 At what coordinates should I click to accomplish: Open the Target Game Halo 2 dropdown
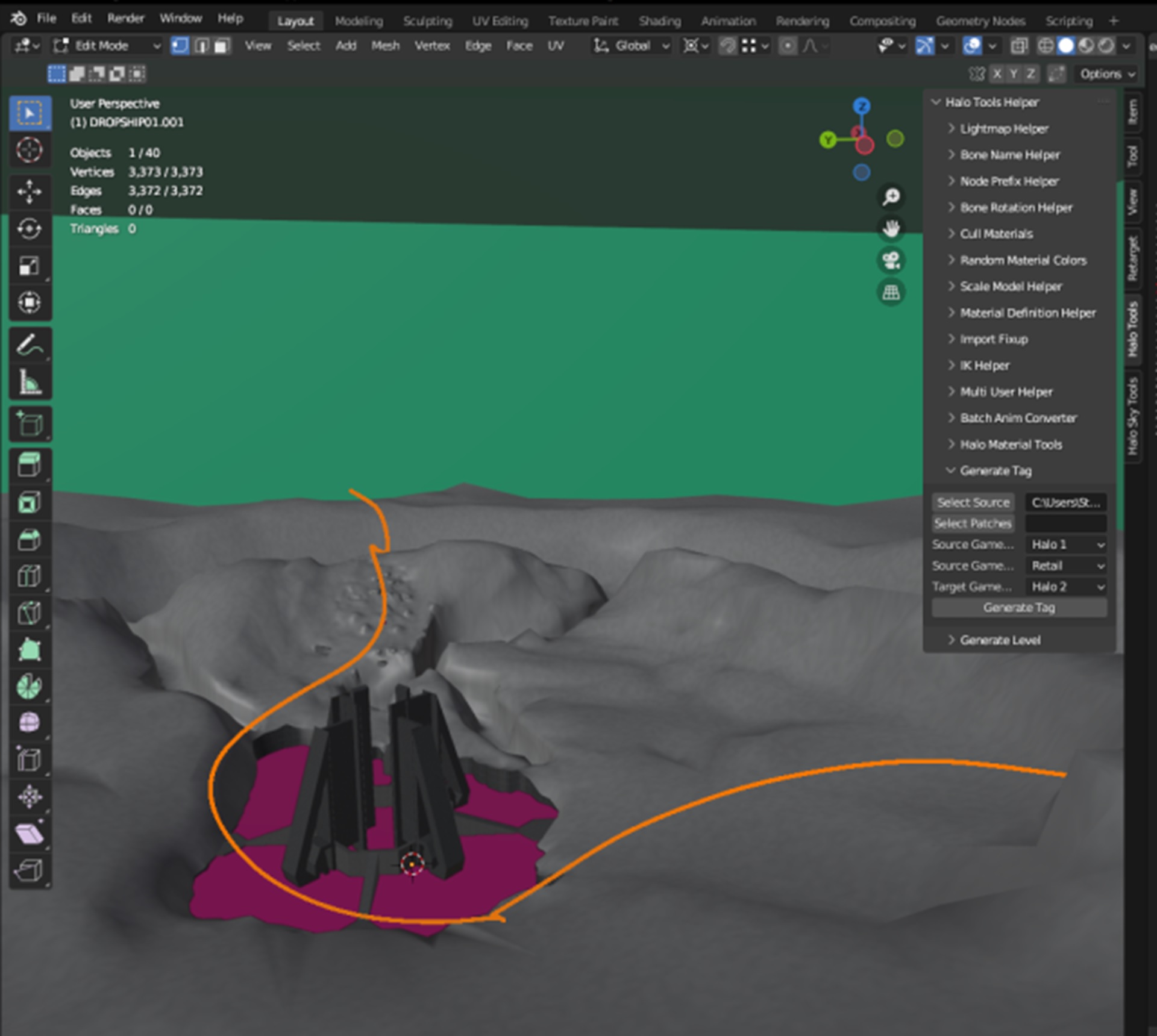pos(1066,587)
